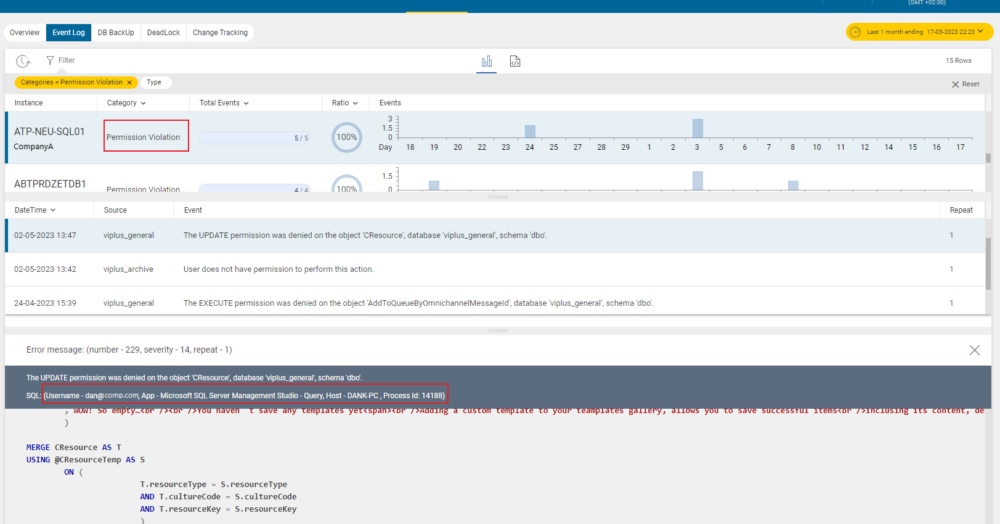Switch to code file view icon
The height and width of the screenshot is (524, 1000).
[515, 61]
